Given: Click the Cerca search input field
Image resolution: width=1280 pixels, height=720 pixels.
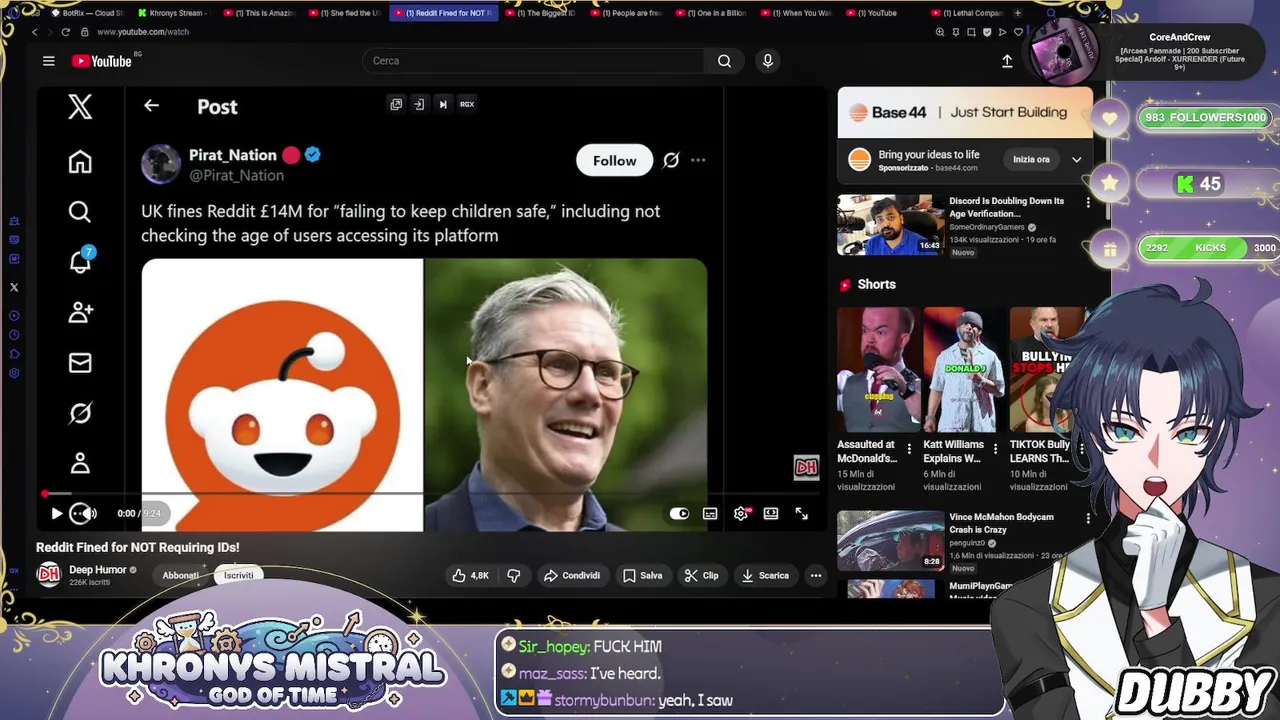Looking at the screenshot, I should [x=534, y=61].
